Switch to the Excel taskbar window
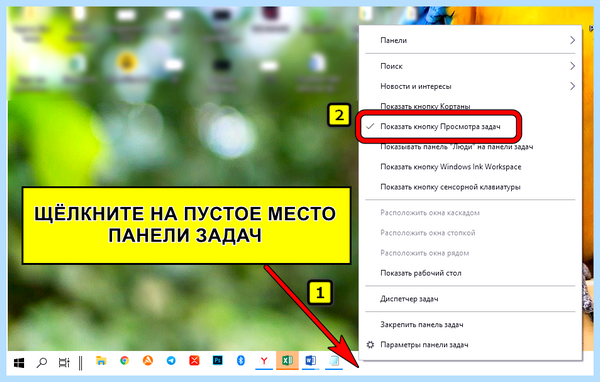This screenshot has width=600, height=382. click(x=287, y=361)
